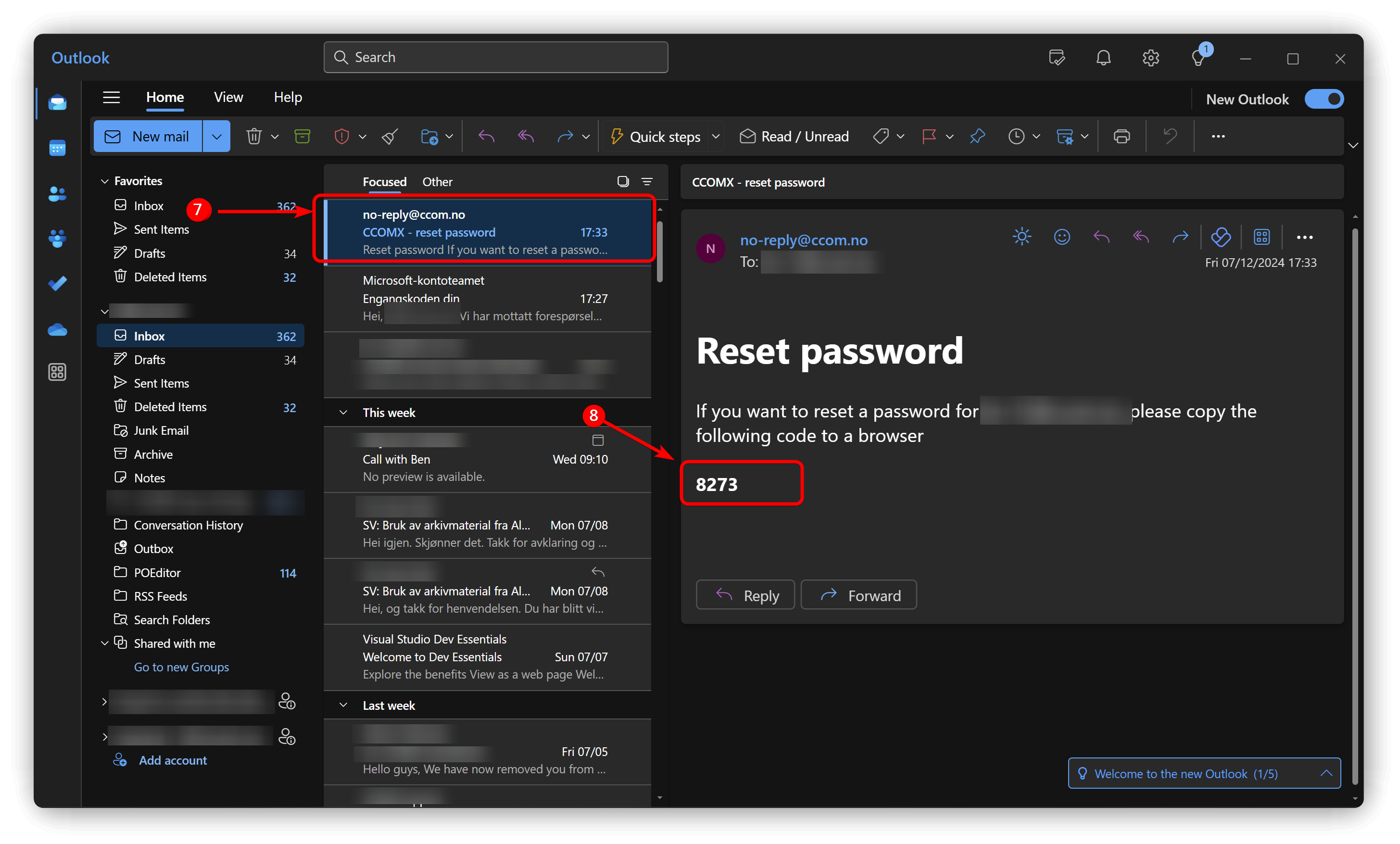The image size is (1400, 844).
Task: Click the Add account link
Action: [x=173, y=760]
